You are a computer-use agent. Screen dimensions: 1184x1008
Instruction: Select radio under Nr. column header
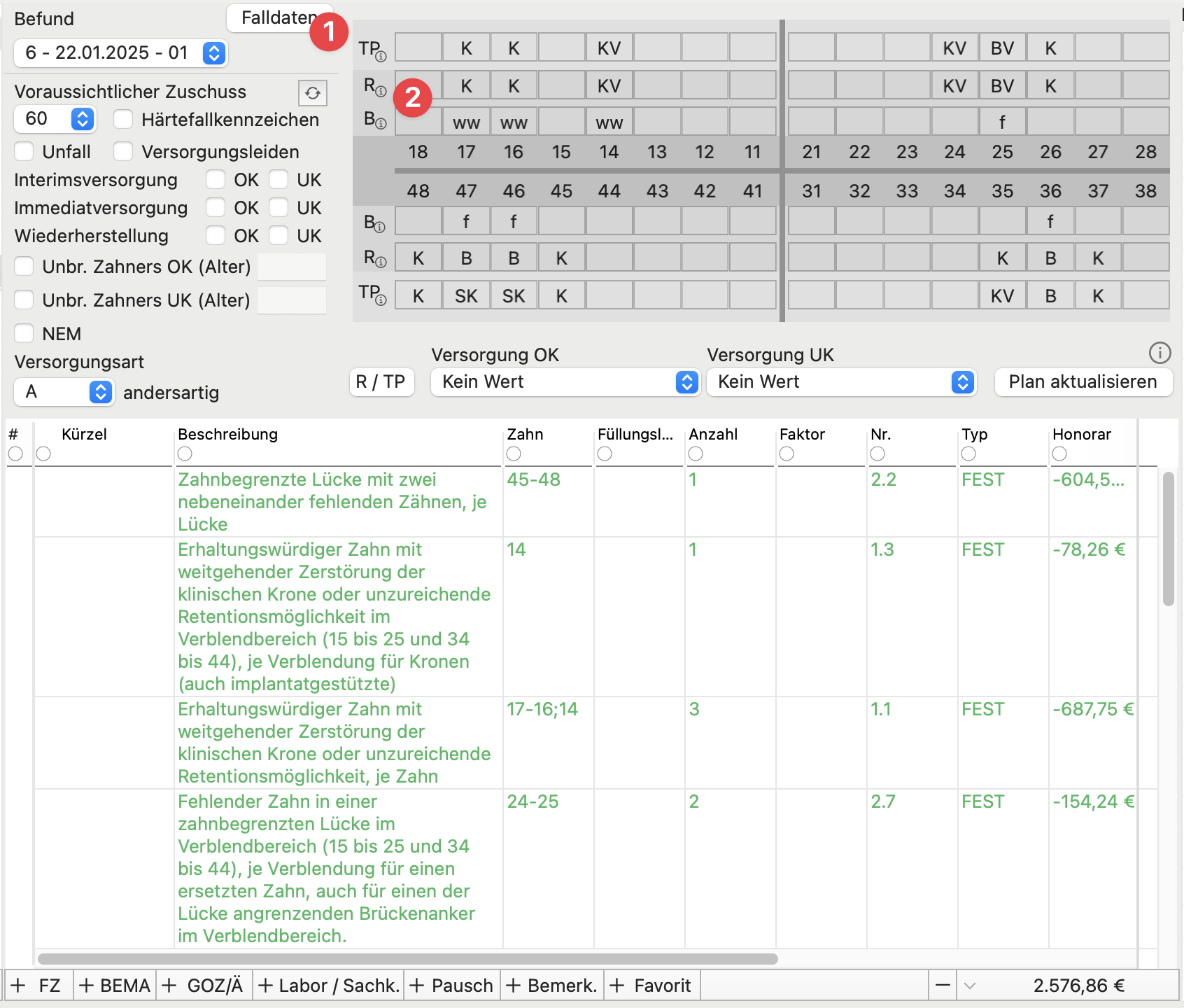pyautogui.click(x=878, y=454)
